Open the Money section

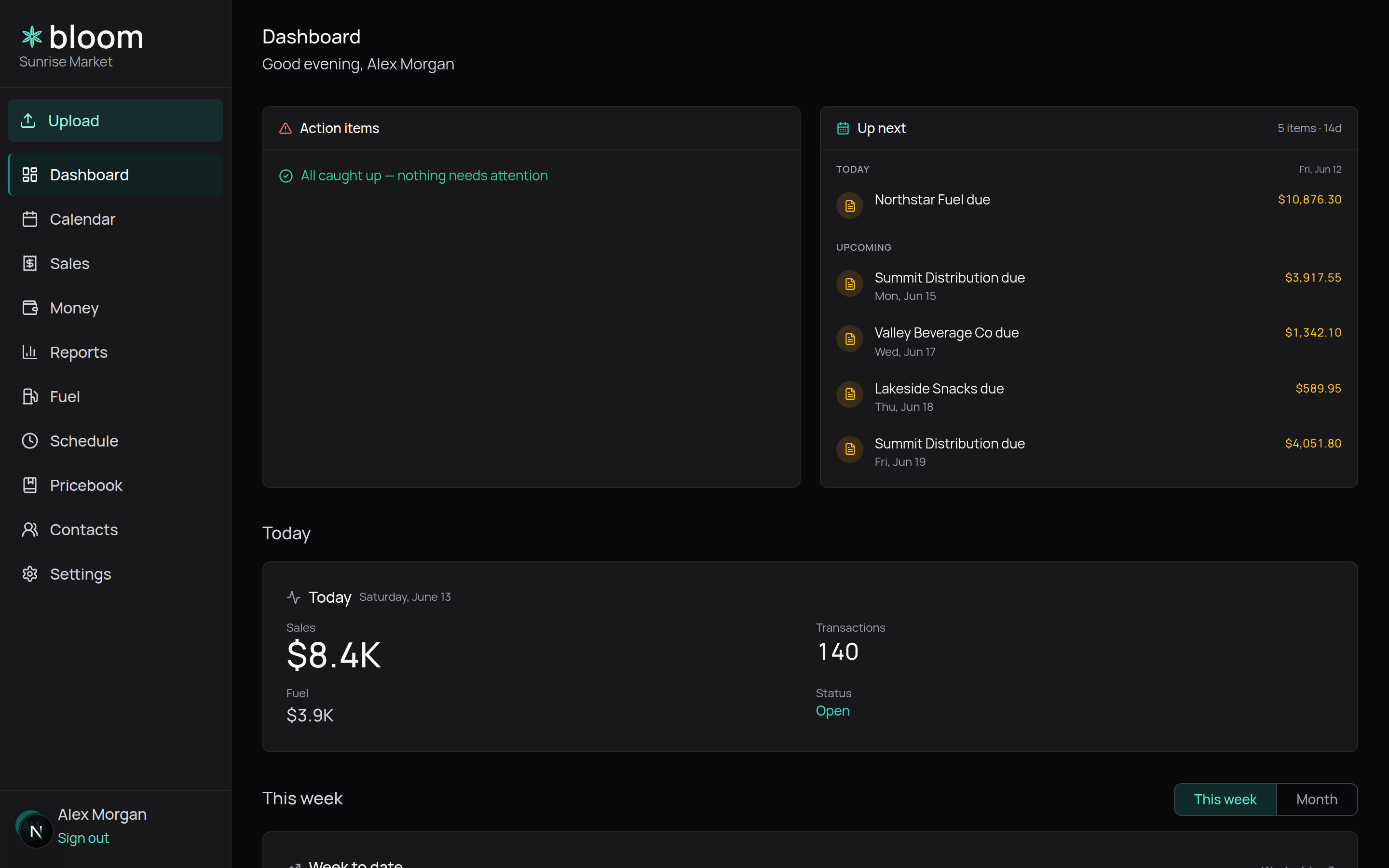(115, 308)
